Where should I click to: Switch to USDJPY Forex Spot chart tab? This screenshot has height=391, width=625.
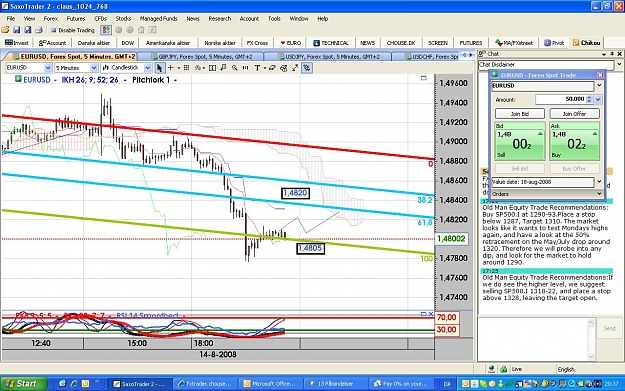(328, 57)
